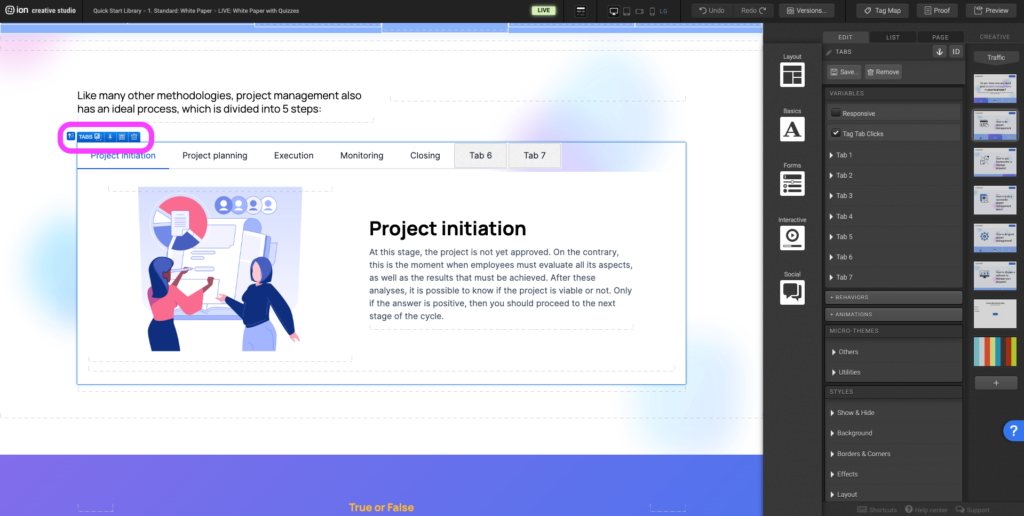Click the anchor icon in Tabs header
This screenshot has height=516, width=1024.
[x=939, y=51]
